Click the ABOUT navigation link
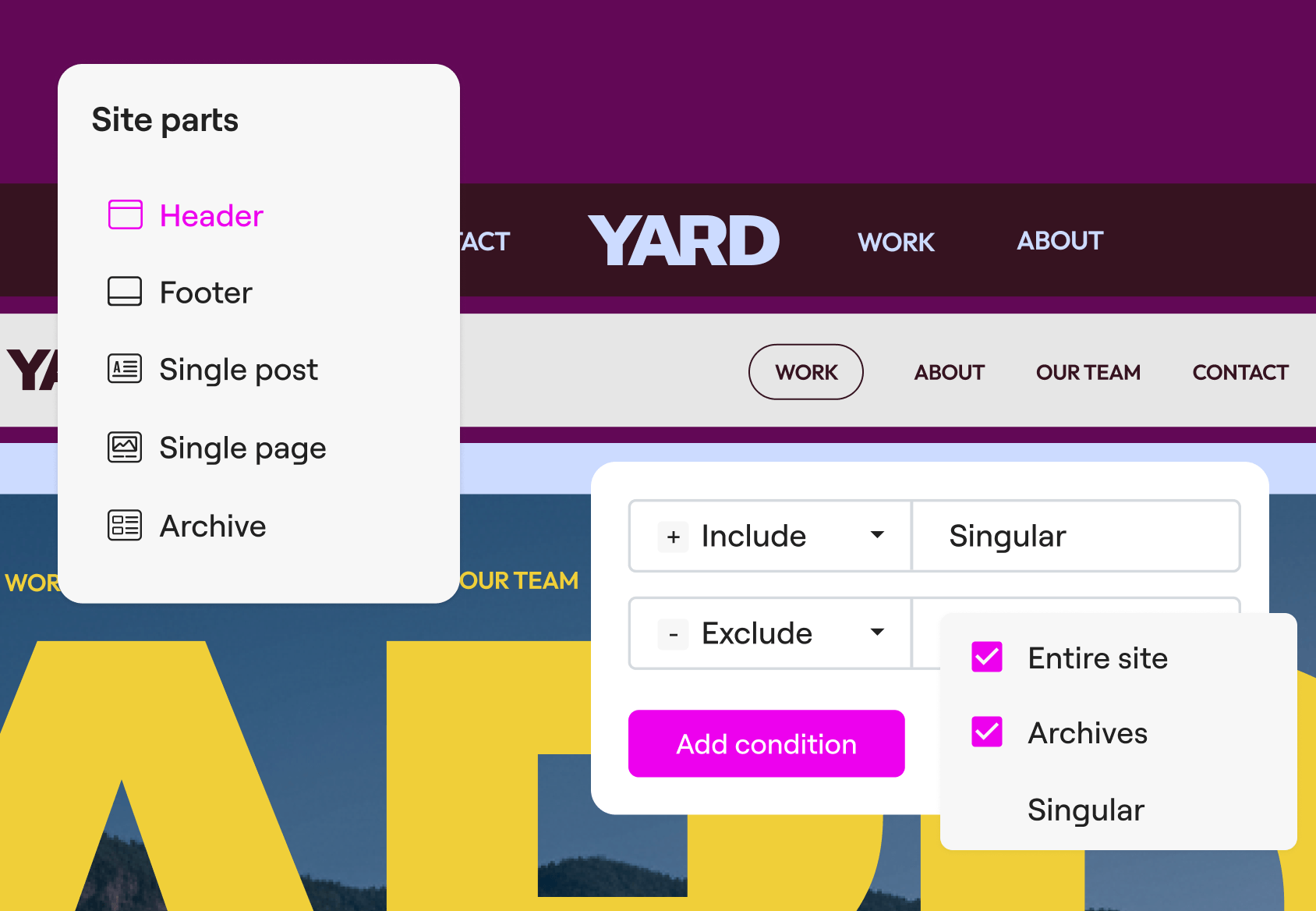1316x911 pixels. (1060, 241)
